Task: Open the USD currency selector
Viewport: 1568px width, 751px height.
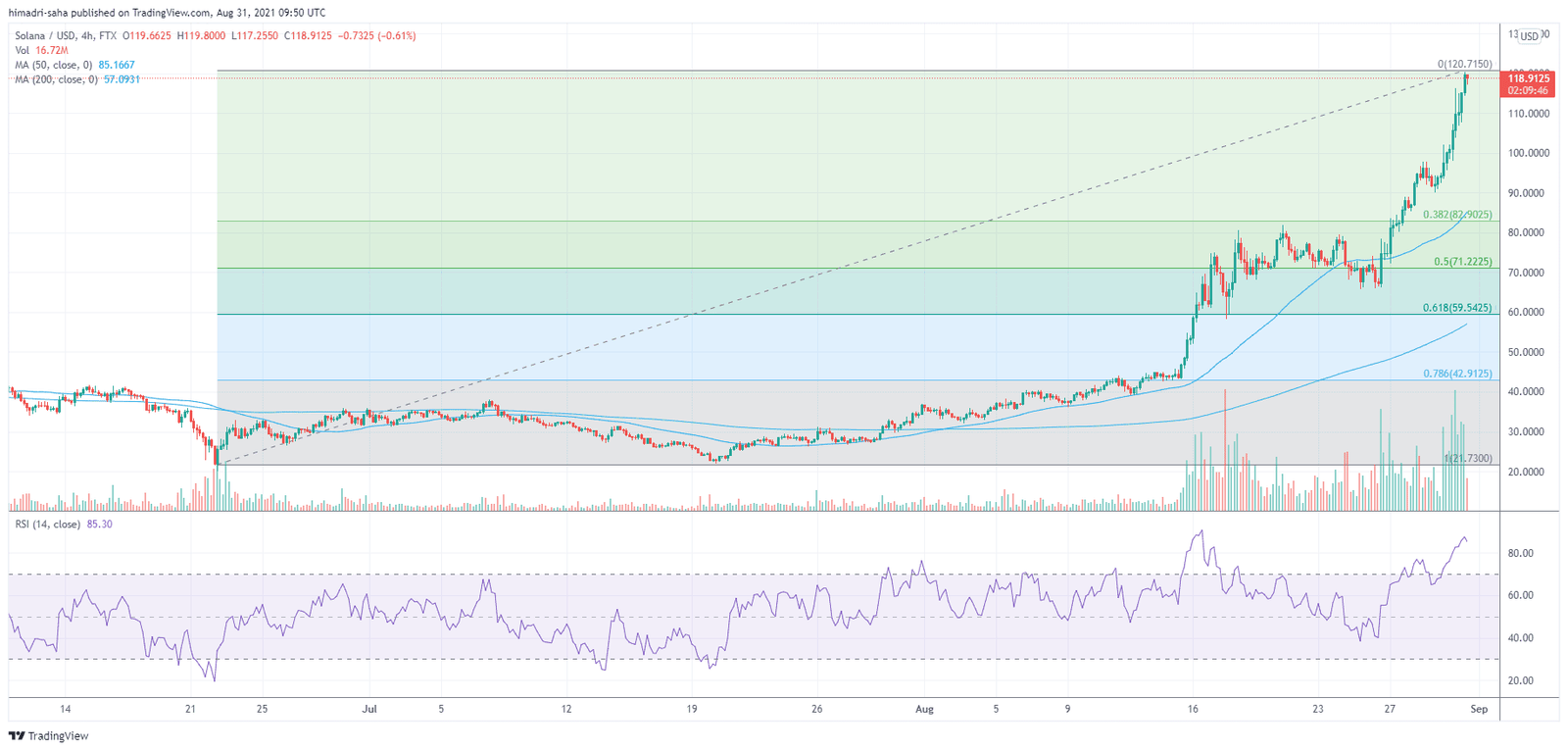Action: 1529,36
